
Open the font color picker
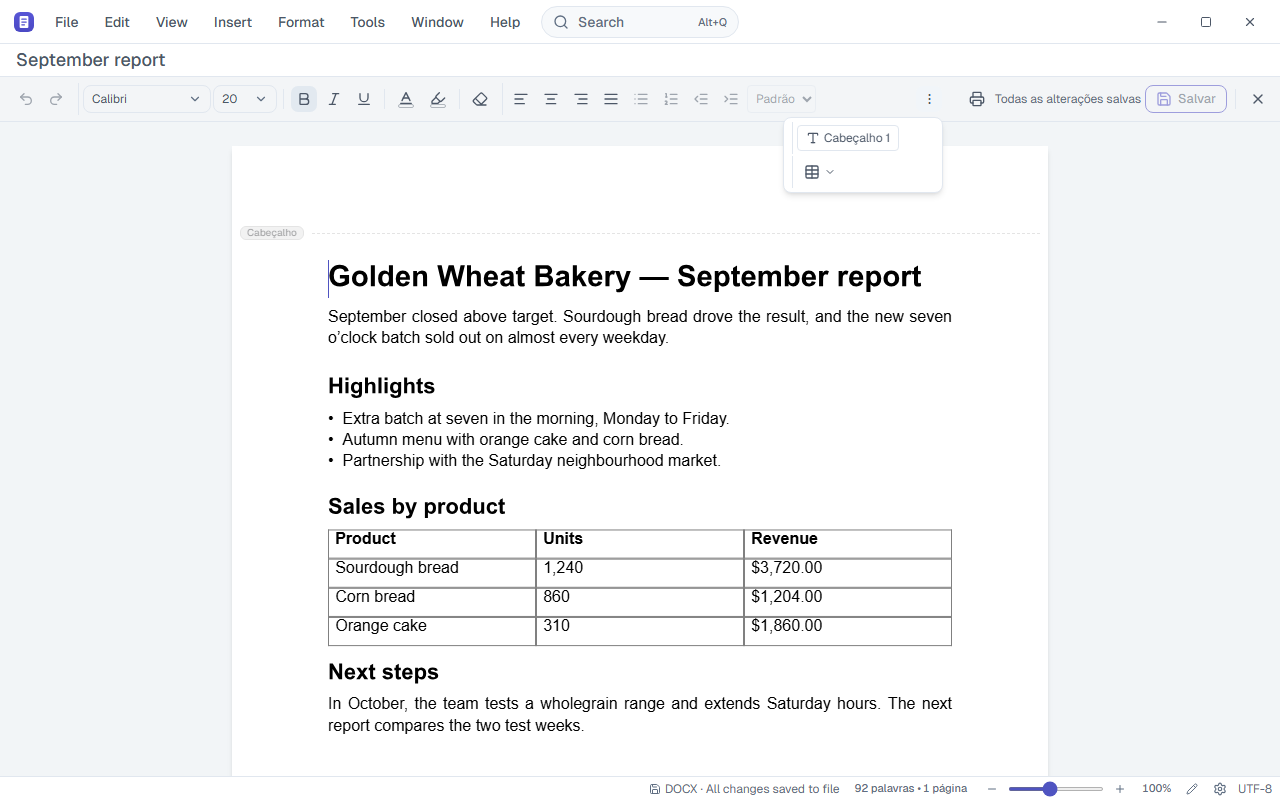(x=406, y=99)
